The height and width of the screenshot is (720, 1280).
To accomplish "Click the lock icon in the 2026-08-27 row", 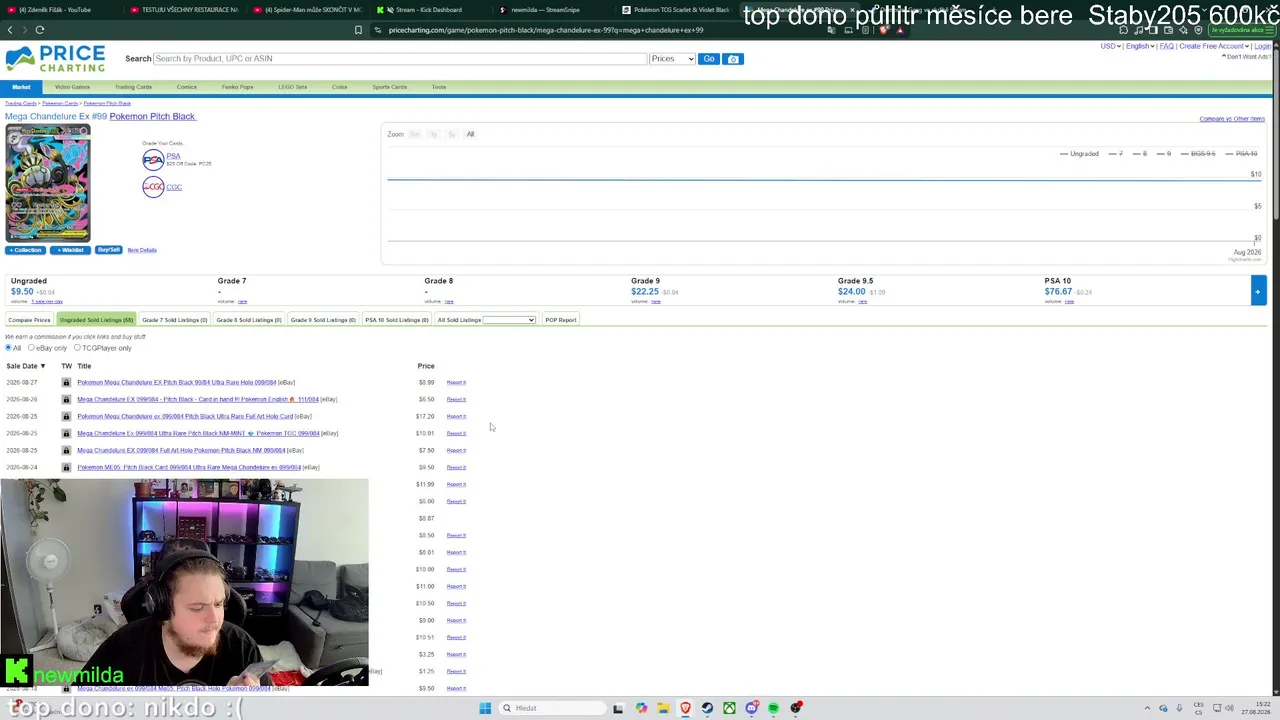I will 66,382.
